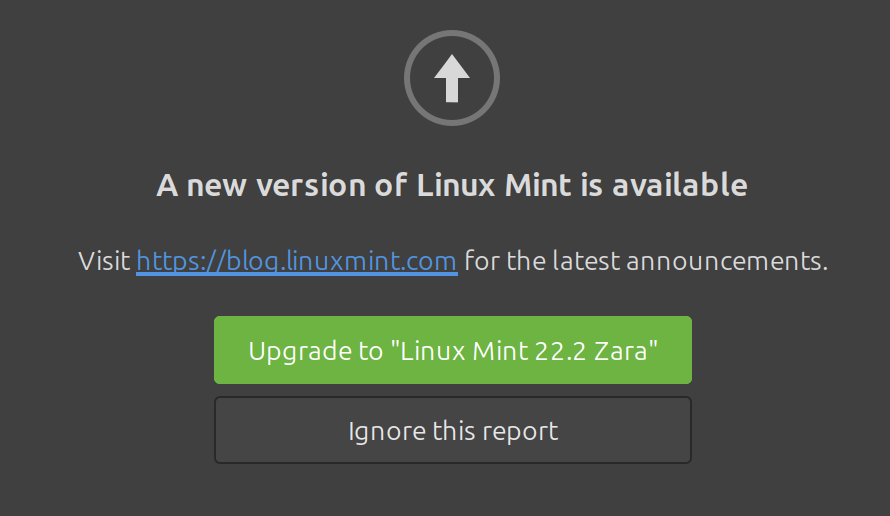
Task: Click the word "Visit" before the link
Action: click(x=104, y=262)
